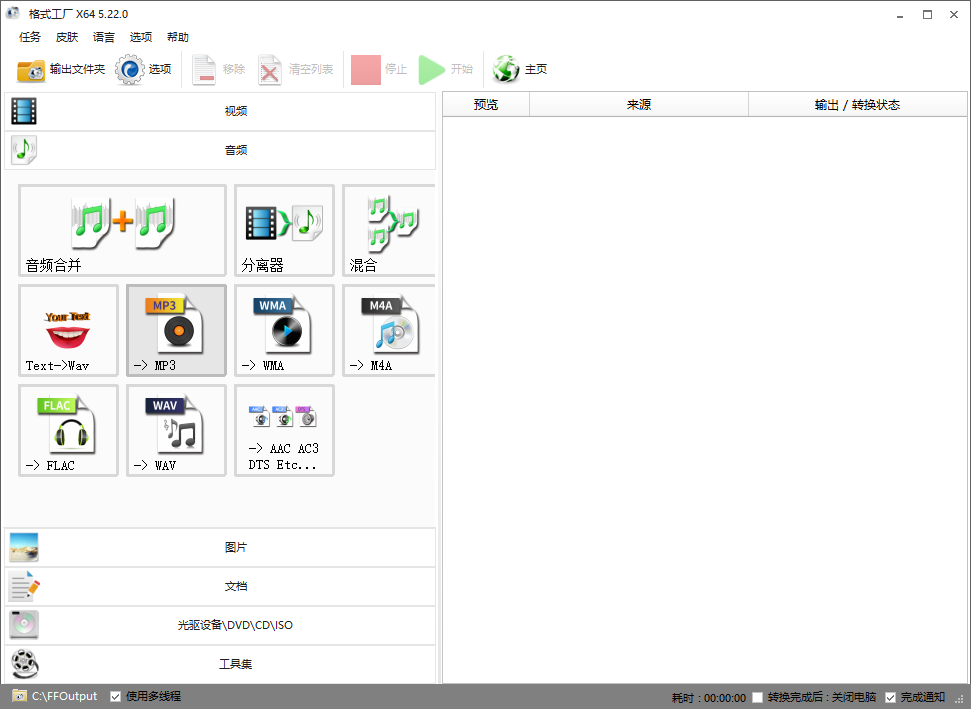This screenshot has height=709, width=971.
Task: Open the 音频合并 audio merge tool
Action: [x=122, y=230]
